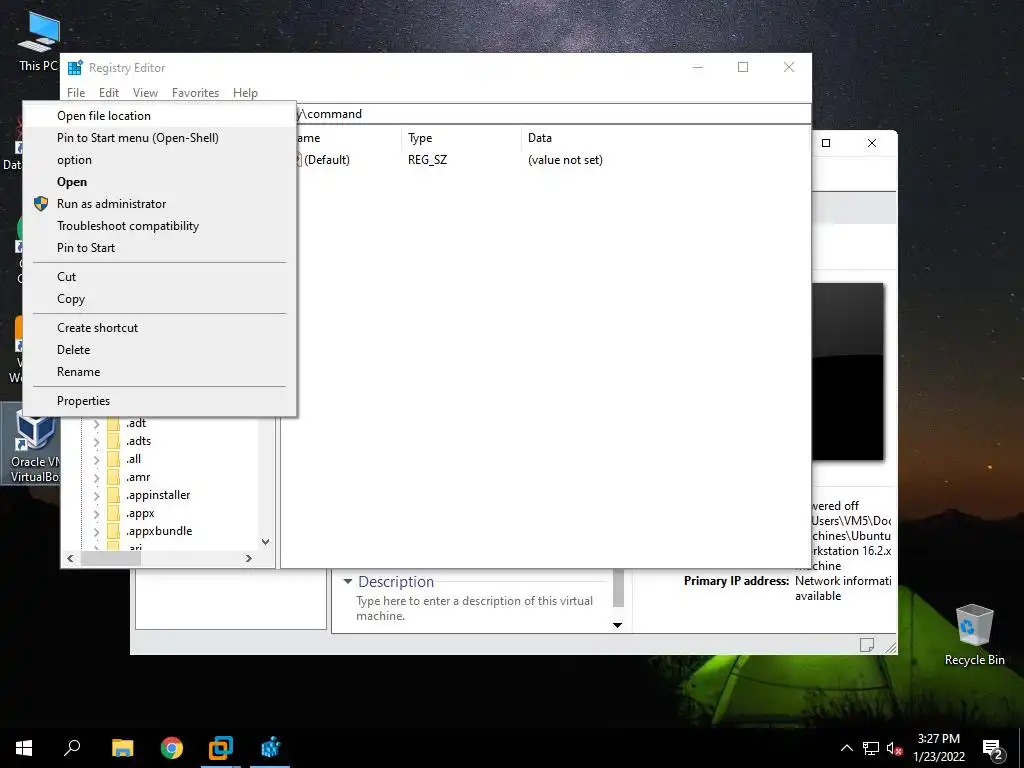
Task: Collapse the Description section triangle
Action: [347, 581]
